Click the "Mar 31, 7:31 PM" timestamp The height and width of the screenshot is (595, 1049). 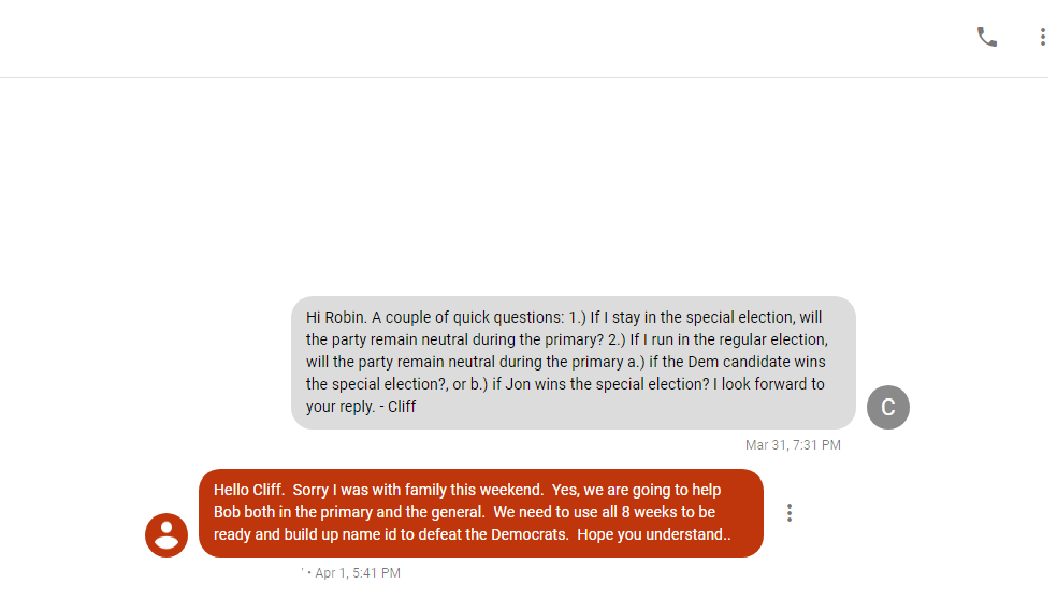(793, 445)
